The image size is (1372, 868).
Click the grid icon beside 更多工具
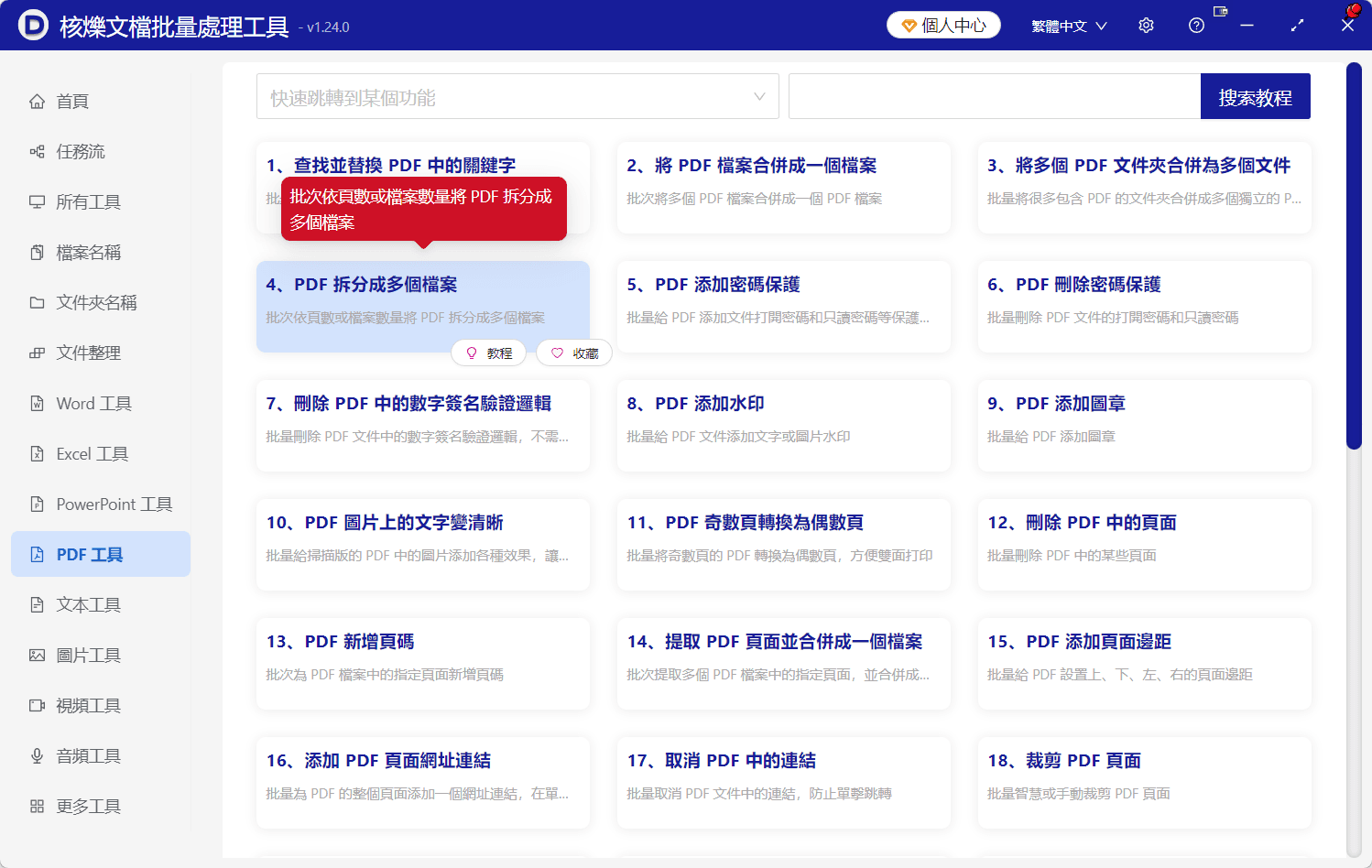coord(37,806)
